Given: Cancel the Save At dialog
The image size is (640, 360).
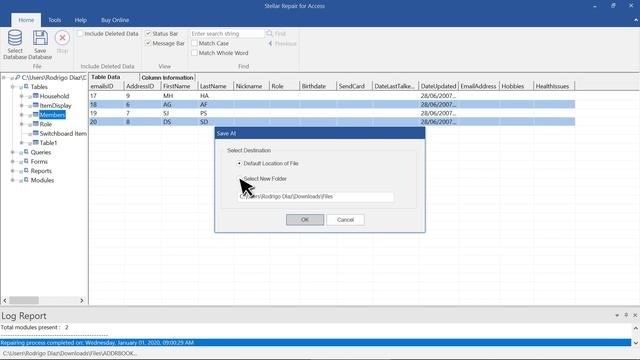Looking at the screenshot, I should click(x=345, y=220).
